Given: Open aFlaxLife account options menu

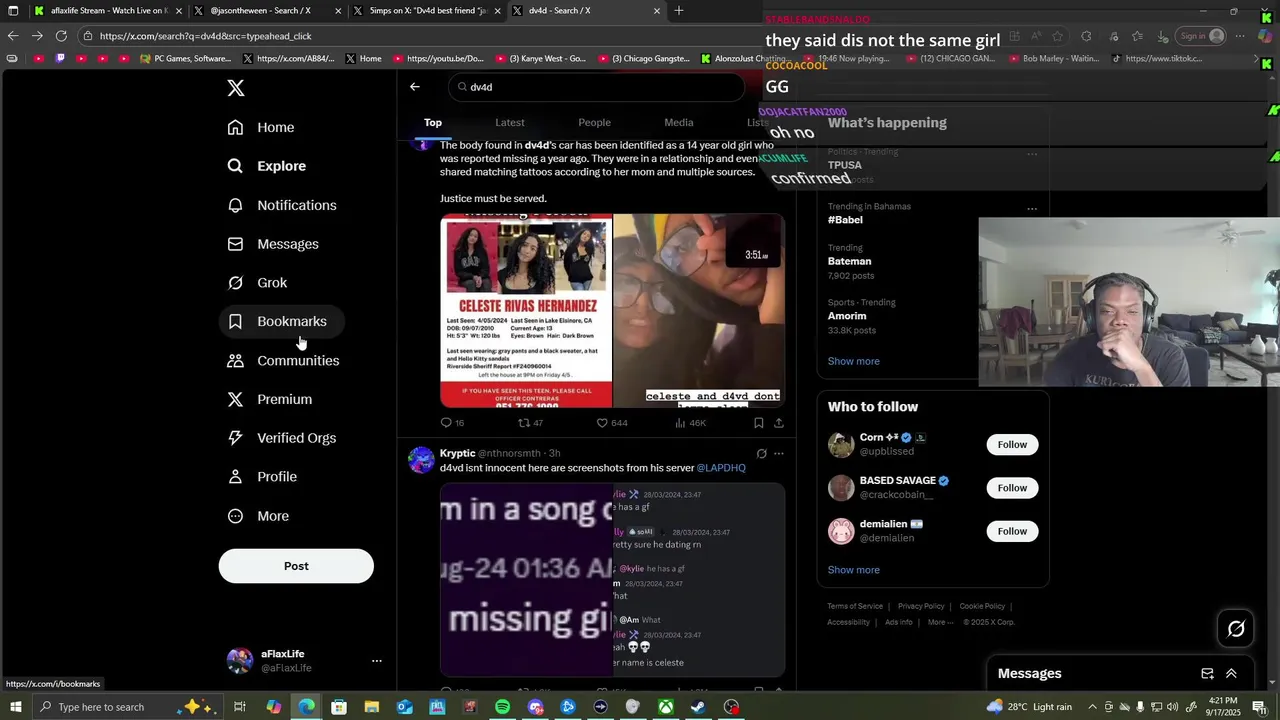Looking at the screenshot, I should coord(377,661).
